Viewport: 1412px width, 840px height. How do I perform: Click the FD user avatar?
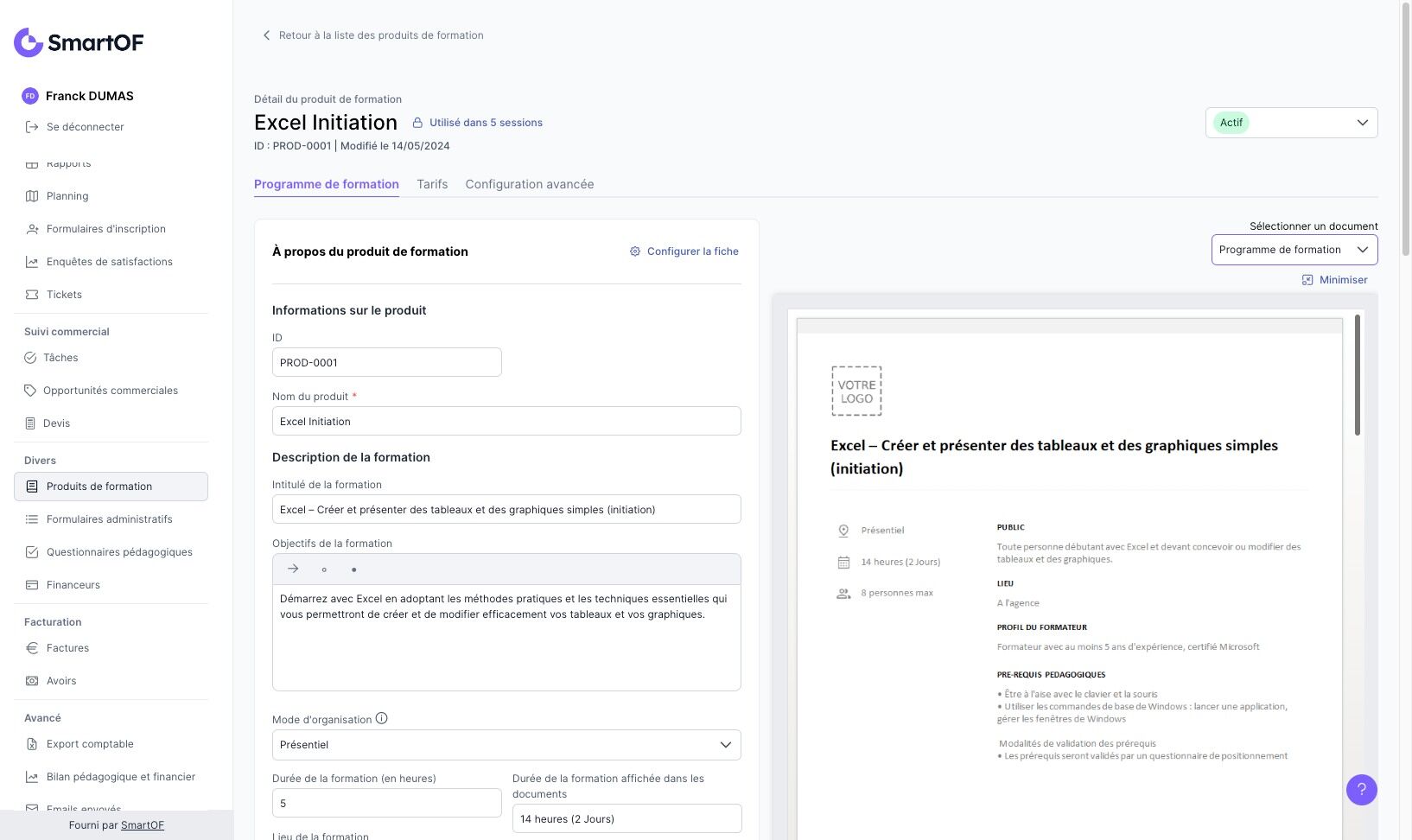30,96
